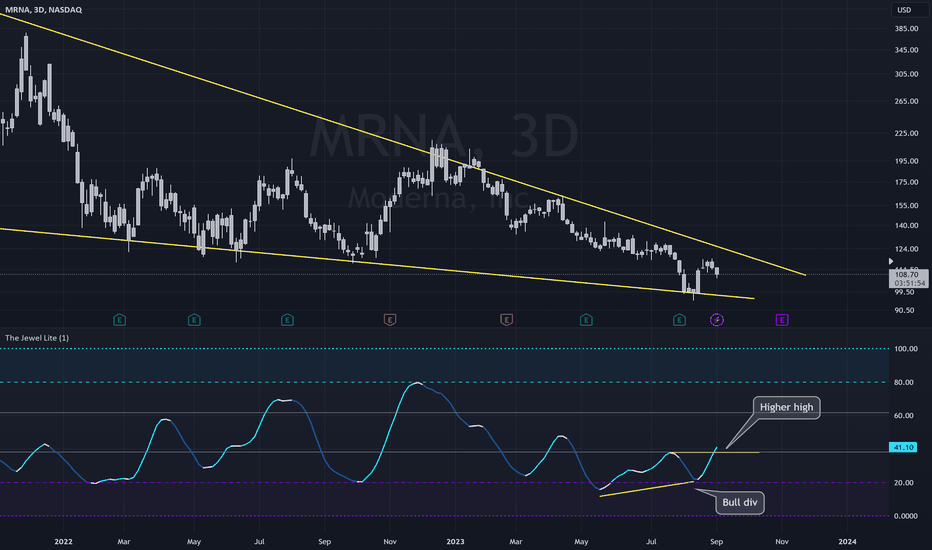Image resolution: width=932 pixels, height=550 pixels.
Task: Click the 265.00 price axis label
Action: [x=906, y=101]
